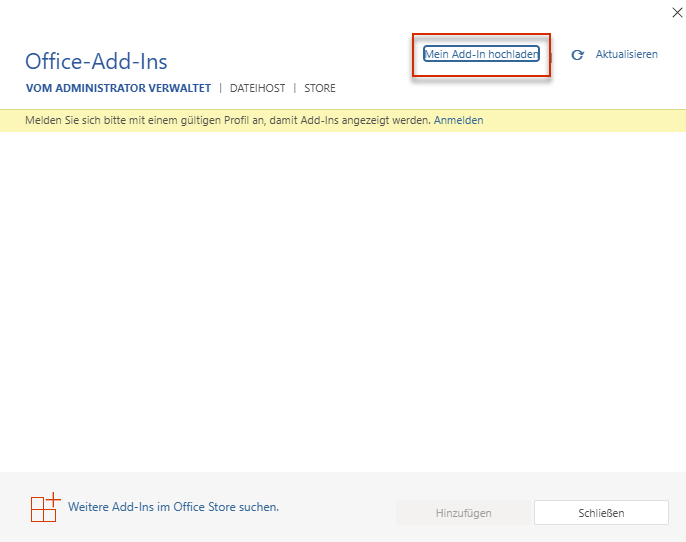Switch to the Vom Administrator verwaltet tab

(118, 88)
